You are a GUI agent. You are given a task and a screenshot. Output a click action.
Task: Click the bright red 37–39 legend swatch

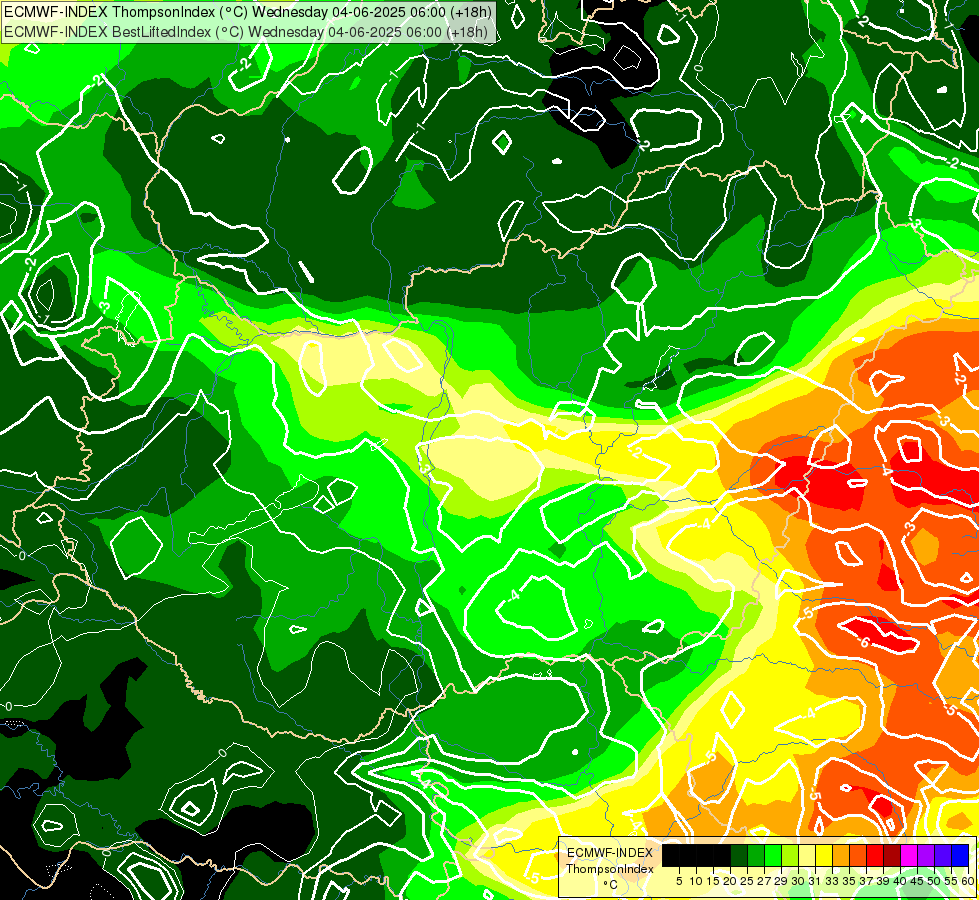pos(875,855)
